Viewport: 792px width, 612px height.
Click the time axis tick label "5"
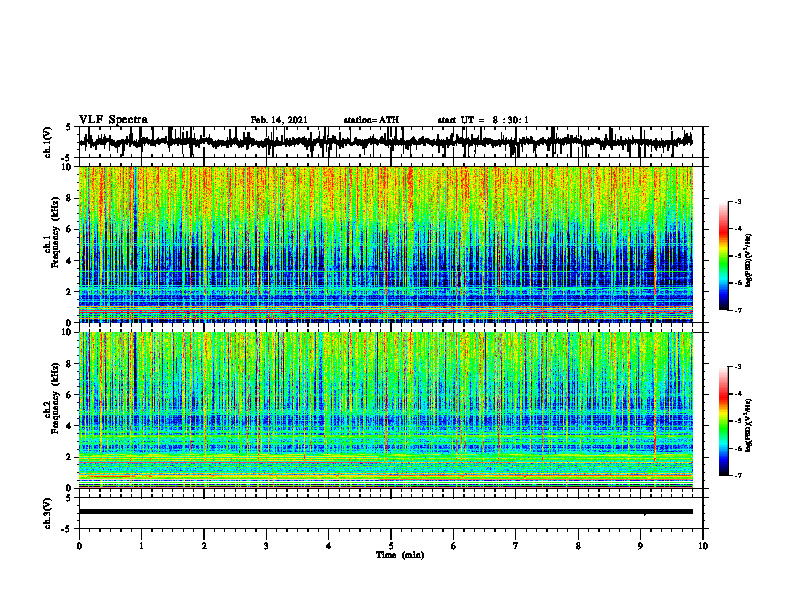(391, 546)
